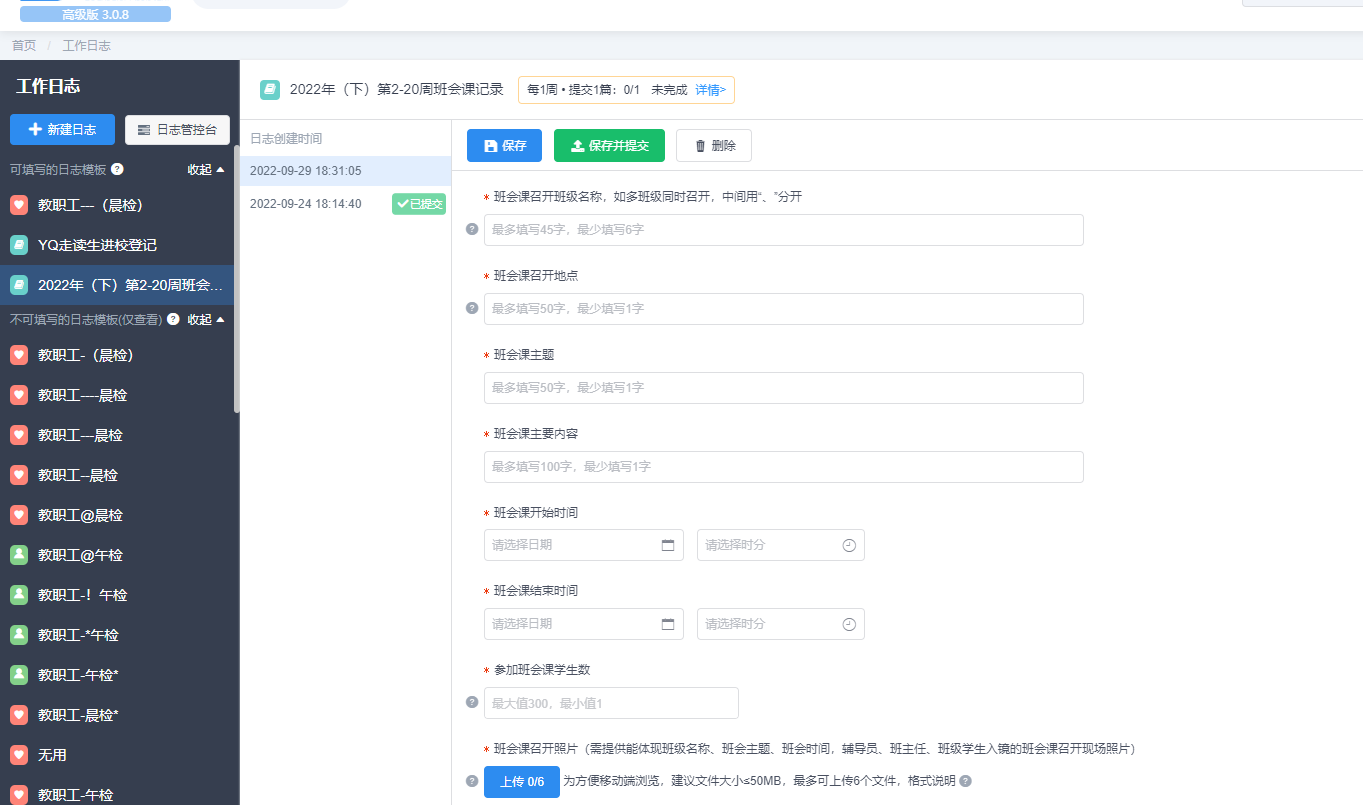Click the person icon beside 教职工@午检
Viewport: 1363px width, 805px height.
click(18, 555)
